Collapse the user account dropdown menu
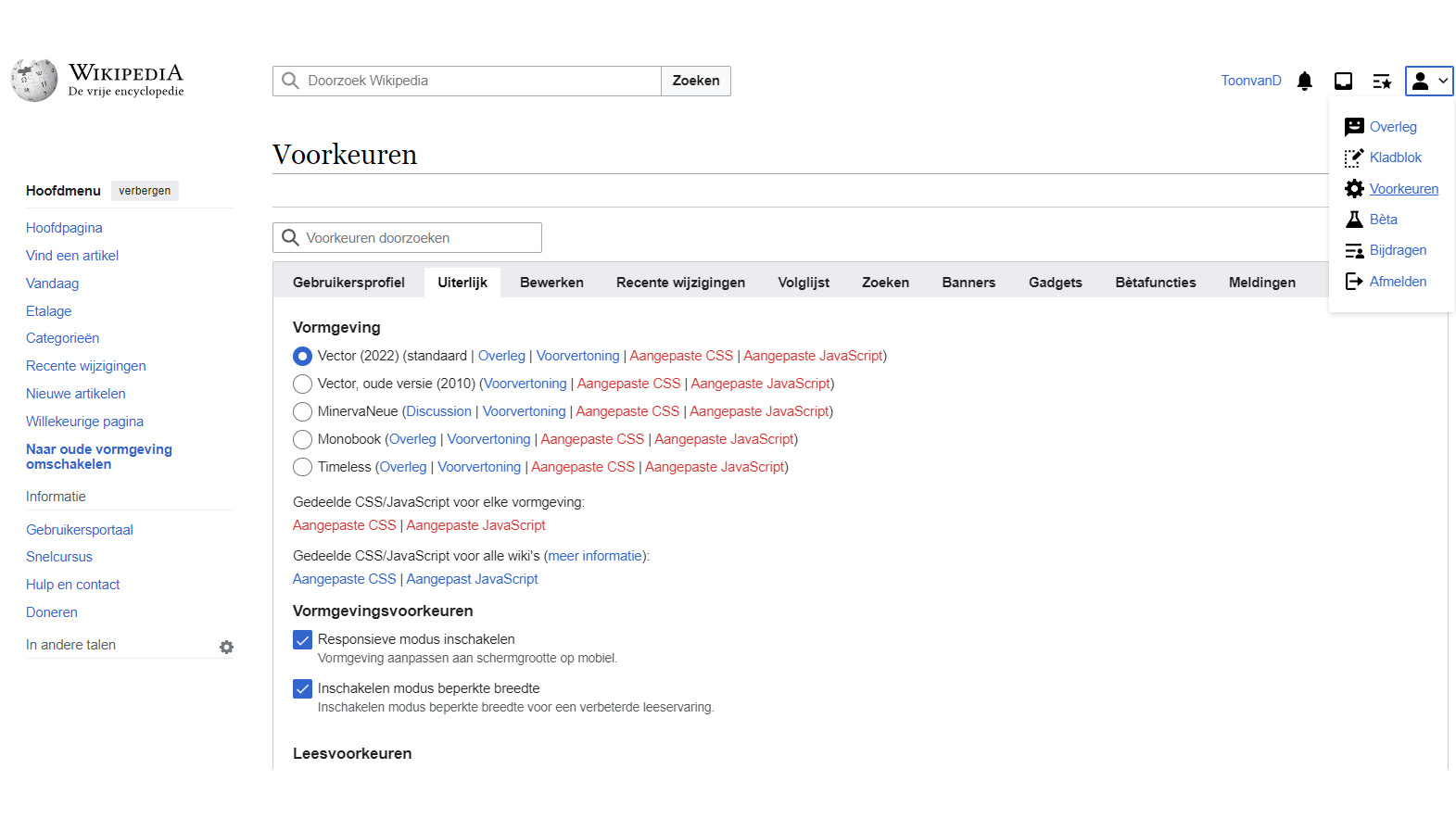This screenshot has height=819, width=1456. tap(1428, 82)
